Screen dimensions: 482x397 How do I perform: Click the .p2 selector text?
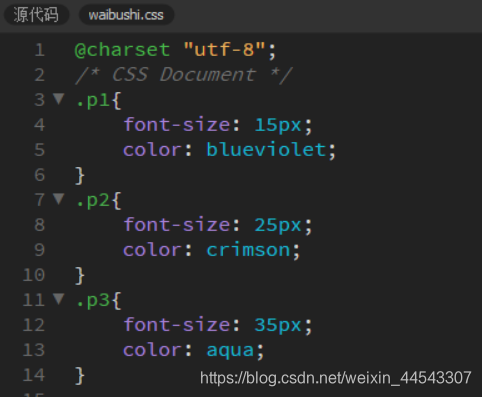click(x=93, y=200)
